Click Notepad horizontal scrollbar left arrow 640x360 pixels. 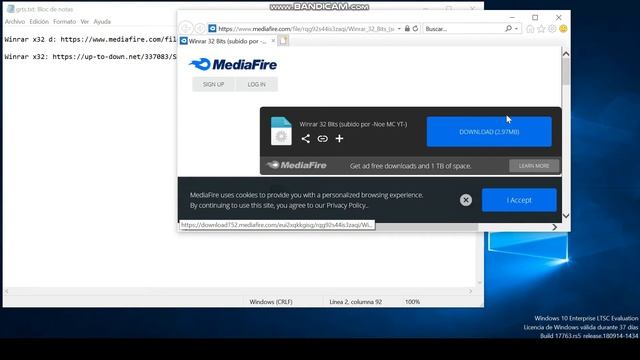tap(7, 291)
